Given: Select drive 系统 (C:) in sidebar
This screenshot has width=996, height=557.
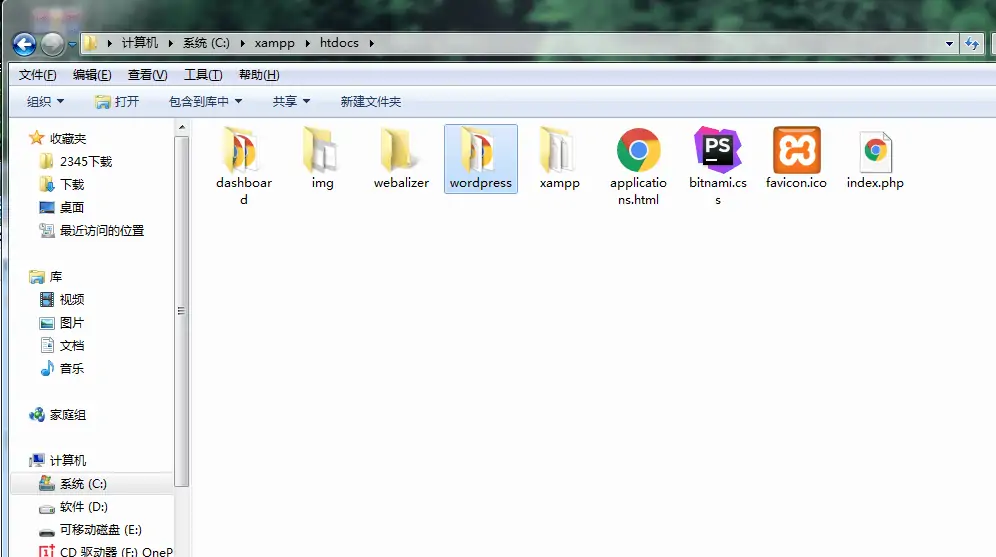Looking at the screenshot, I should tap(92, 484).
